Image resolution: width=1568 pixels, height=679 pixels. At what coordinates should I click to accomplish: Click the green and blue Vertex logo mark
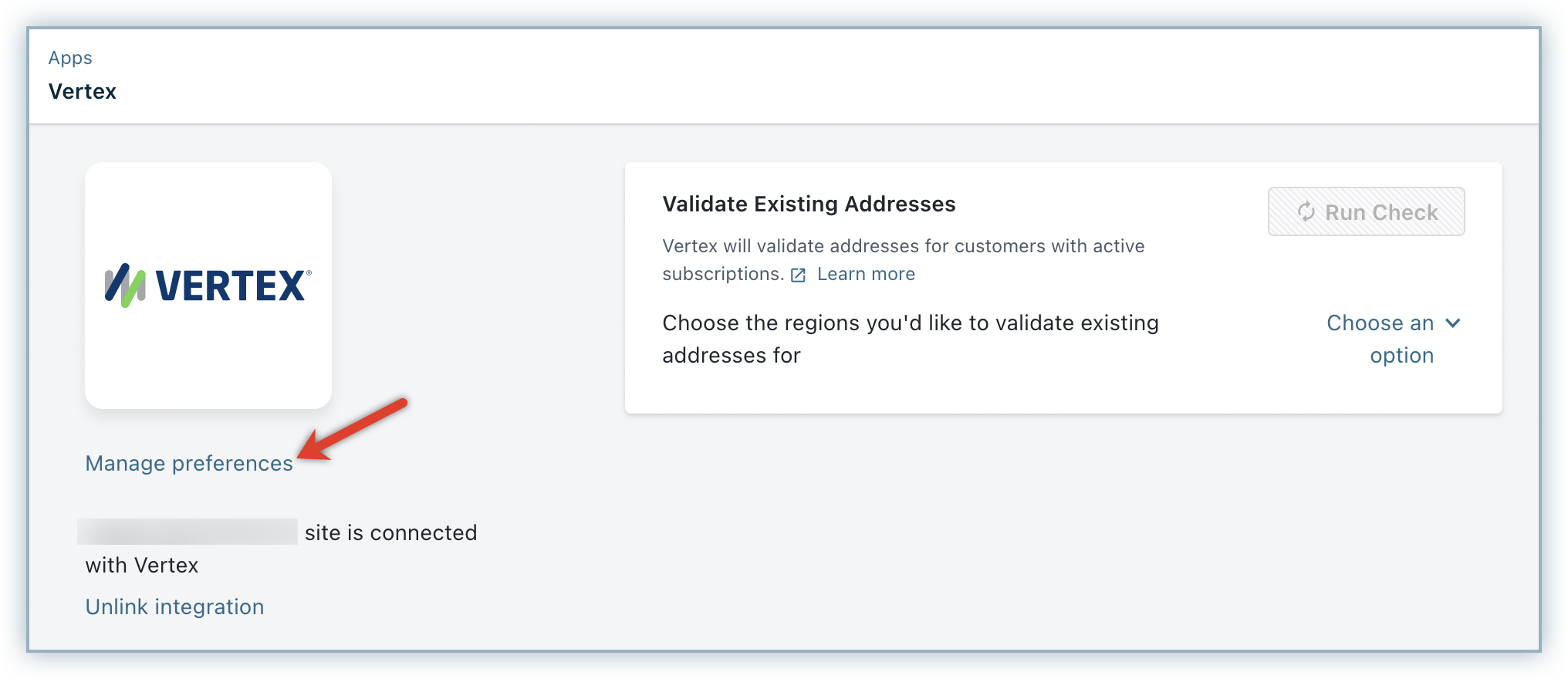tap(125, 285)
